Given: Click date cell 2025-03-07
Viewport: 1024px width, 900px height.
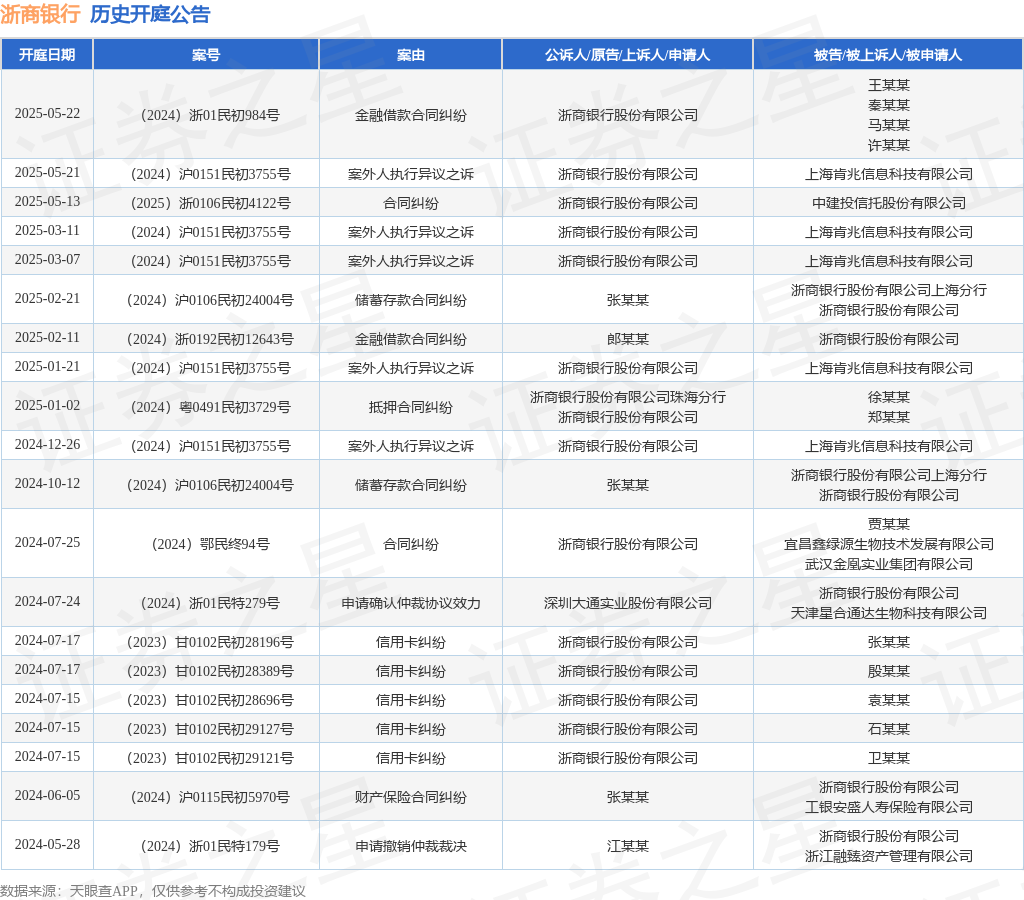Looking at the screenshot, I should click(x=47, y=260).
